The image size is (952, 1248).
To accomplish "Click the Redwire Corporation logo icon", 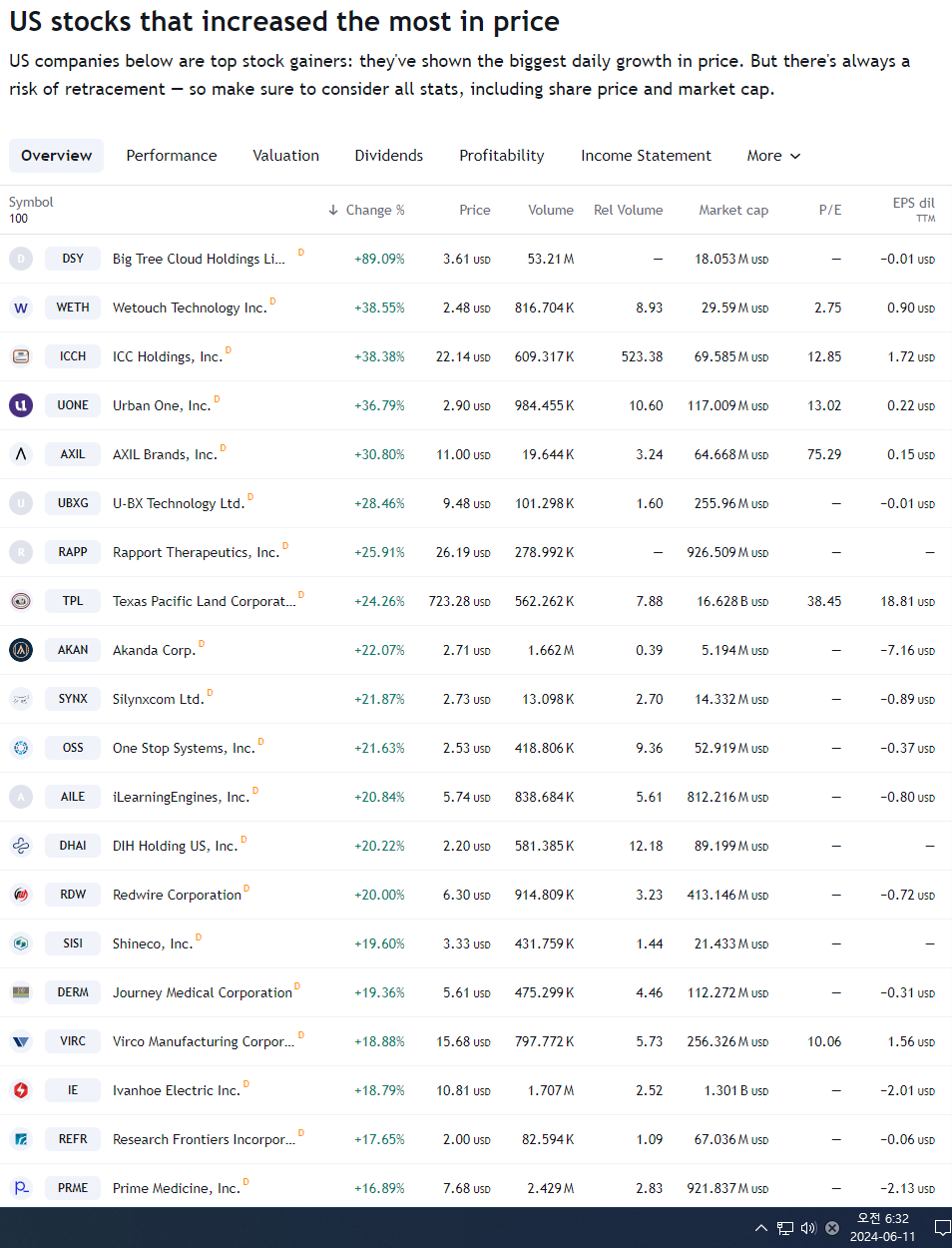I will point(21,895).
